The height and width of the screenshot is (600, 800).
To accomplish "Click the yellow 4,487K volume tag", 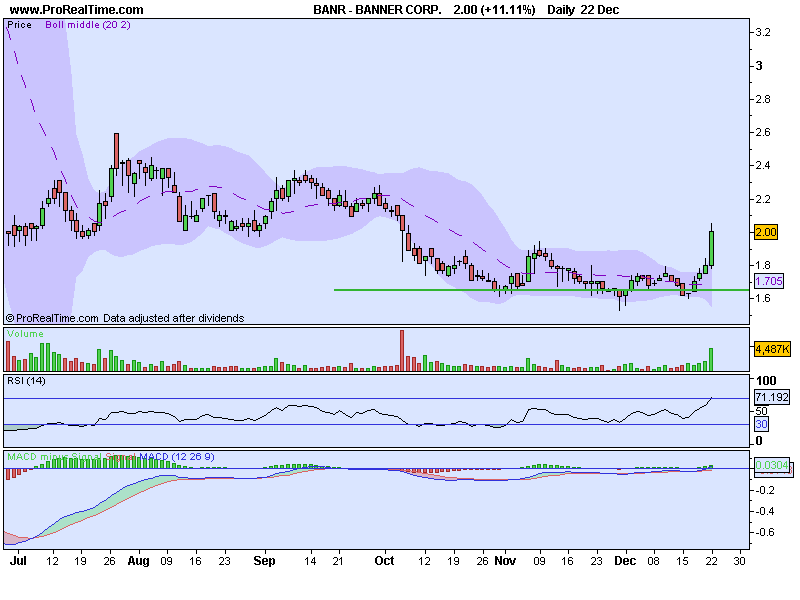I will [x=772, y=349].
